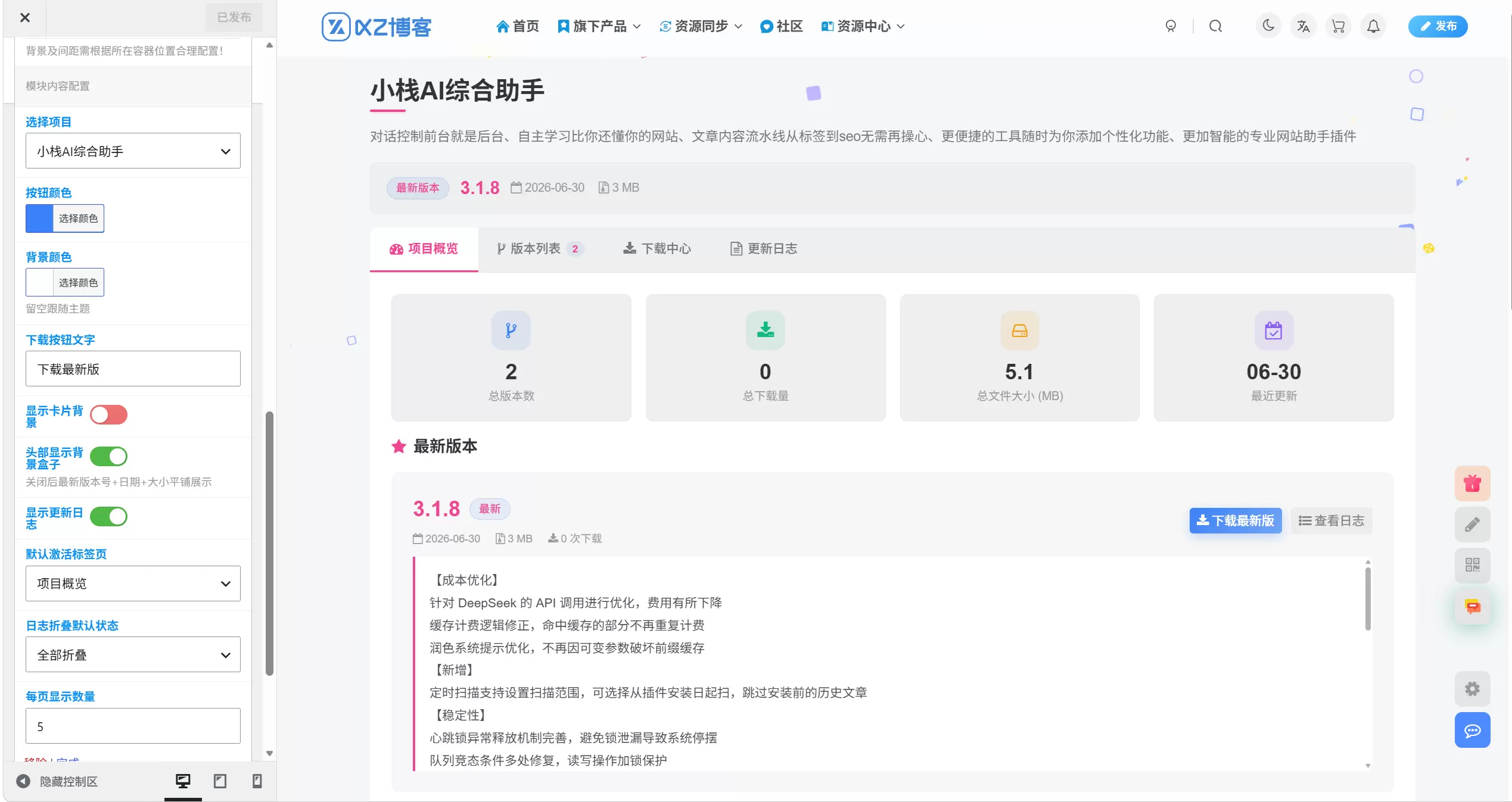
Task: Open 社区 in the navigation
Action: coord(782,26)
